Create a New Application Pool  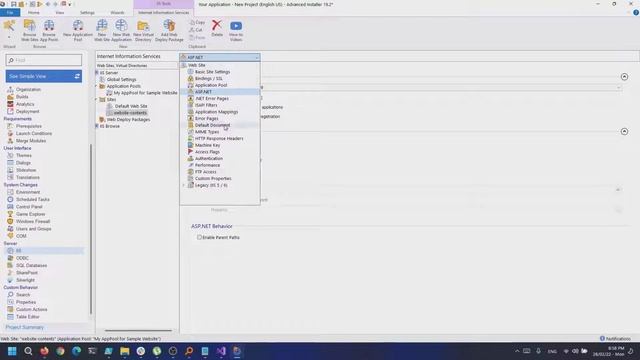click(x=78, y=30)
